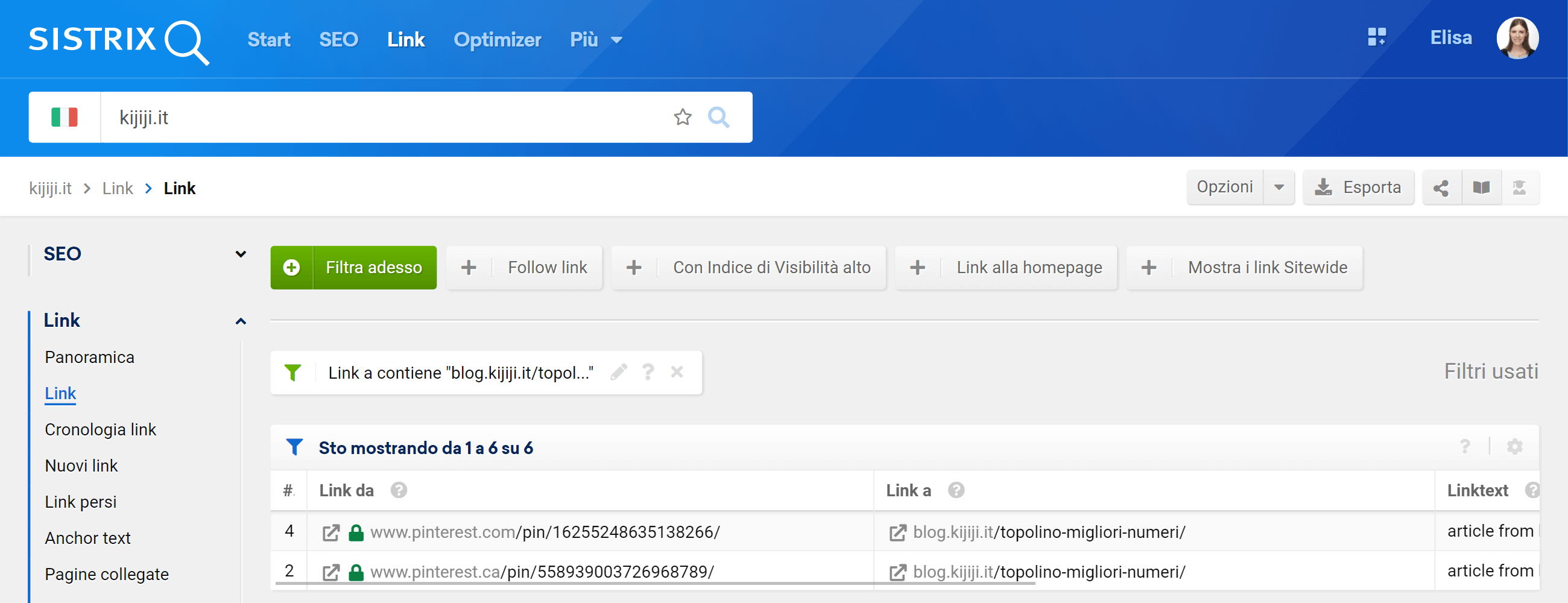Open www.pinterest.ca/pin/558939003726968789/ link
The image size is (1568, 603).
(542, 572)
